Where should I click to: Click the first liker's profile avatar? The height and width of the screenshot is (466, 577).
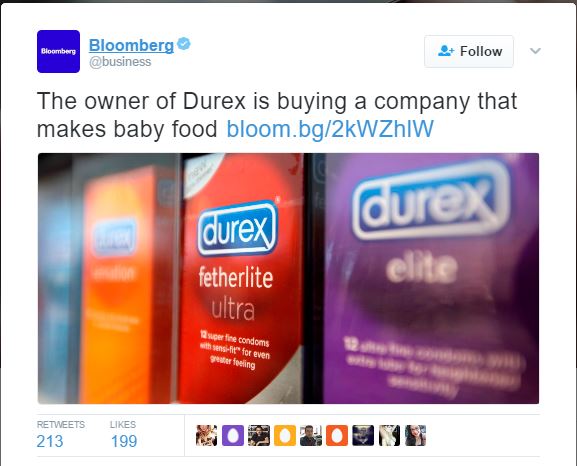(206, 435)
